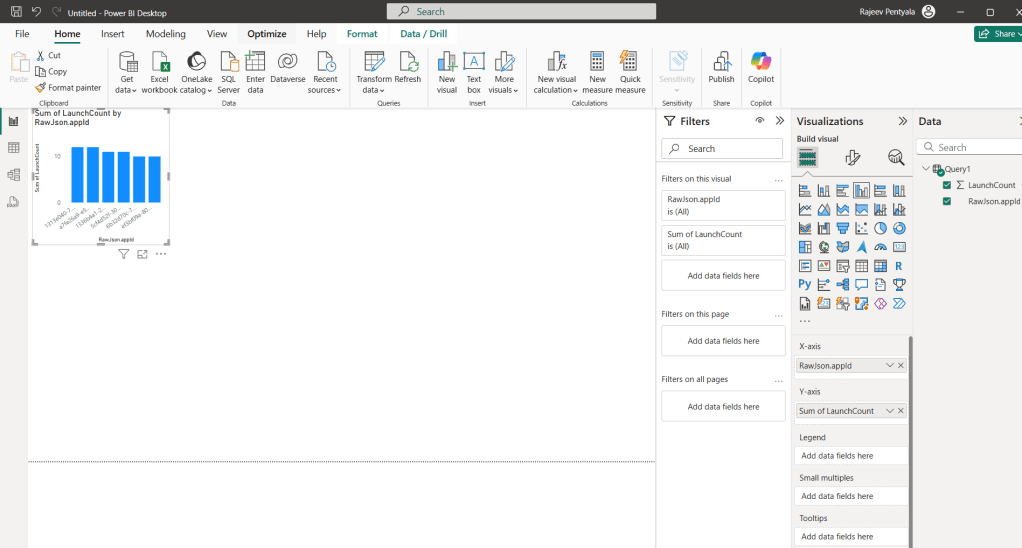This screenshot has height=548, width=1022.
Task: Click the Filters pane search field
Action: (722, 148)
